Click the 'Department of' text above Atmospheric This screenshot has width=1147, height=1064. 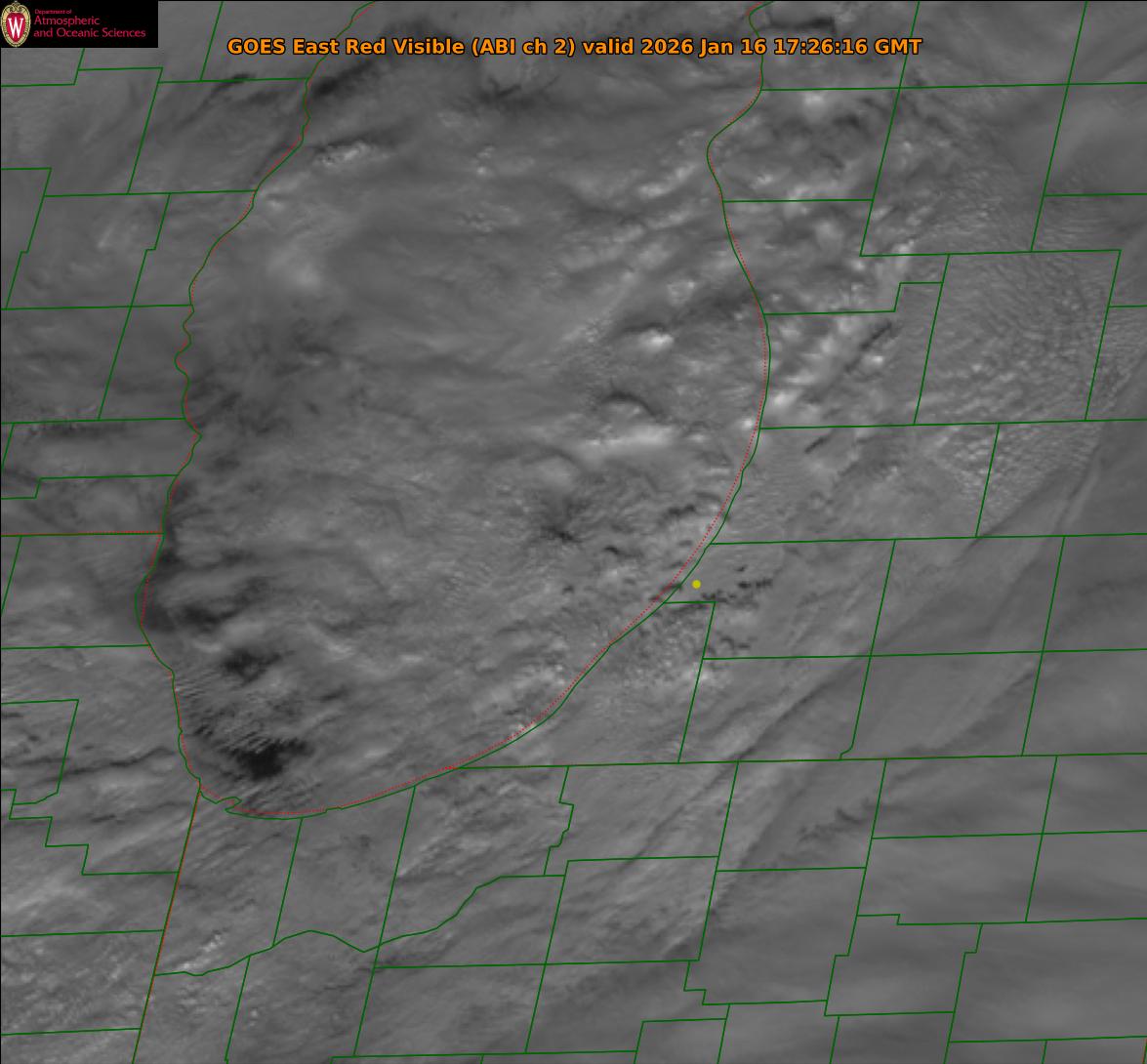coord(53,12)
